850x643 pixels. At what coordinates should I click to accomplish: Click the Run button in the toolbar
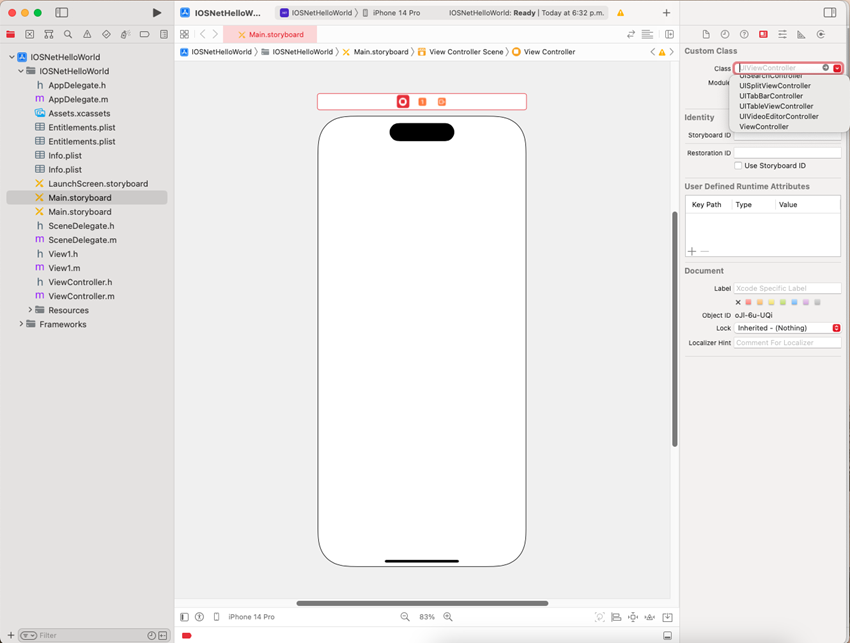pos(156,12)
